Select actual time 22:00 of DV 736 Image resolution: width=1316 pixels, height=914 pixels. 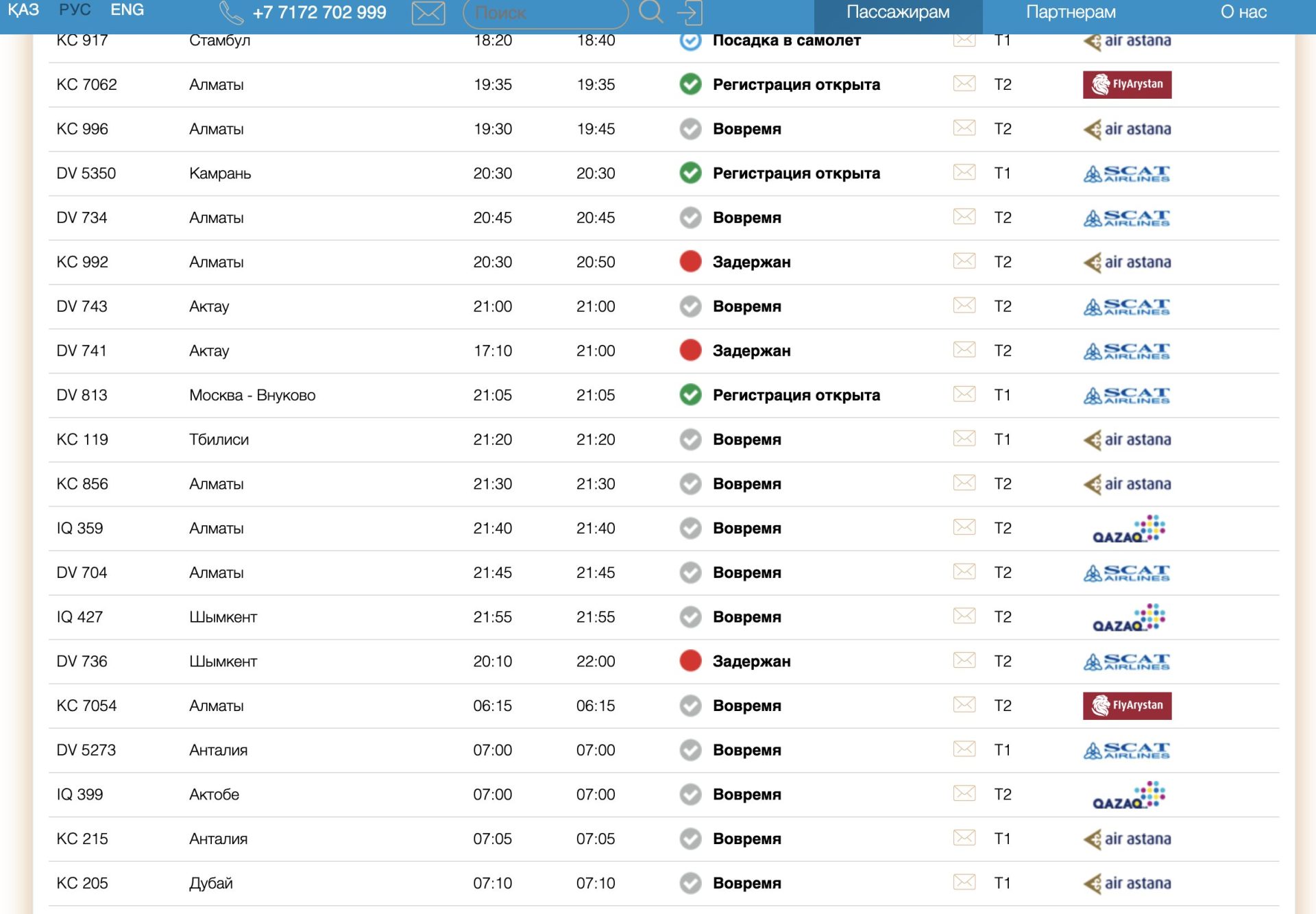point(596,661)
